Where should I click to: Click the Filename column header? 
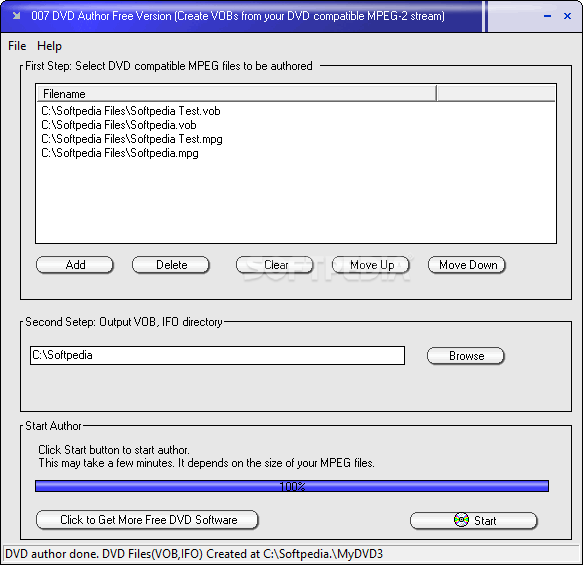coord(236,94)
